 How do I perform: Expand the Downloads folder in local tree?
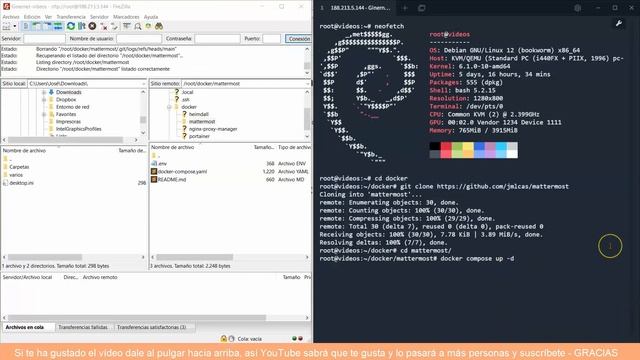coord(44,92)
